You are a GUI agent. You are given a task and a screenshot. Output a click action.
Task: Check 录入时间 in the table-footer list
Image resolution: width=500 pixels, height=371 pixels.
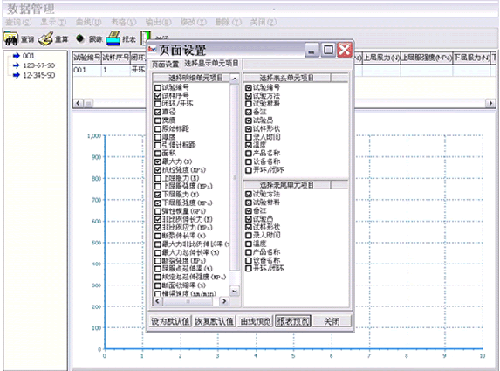pos(248,235)
